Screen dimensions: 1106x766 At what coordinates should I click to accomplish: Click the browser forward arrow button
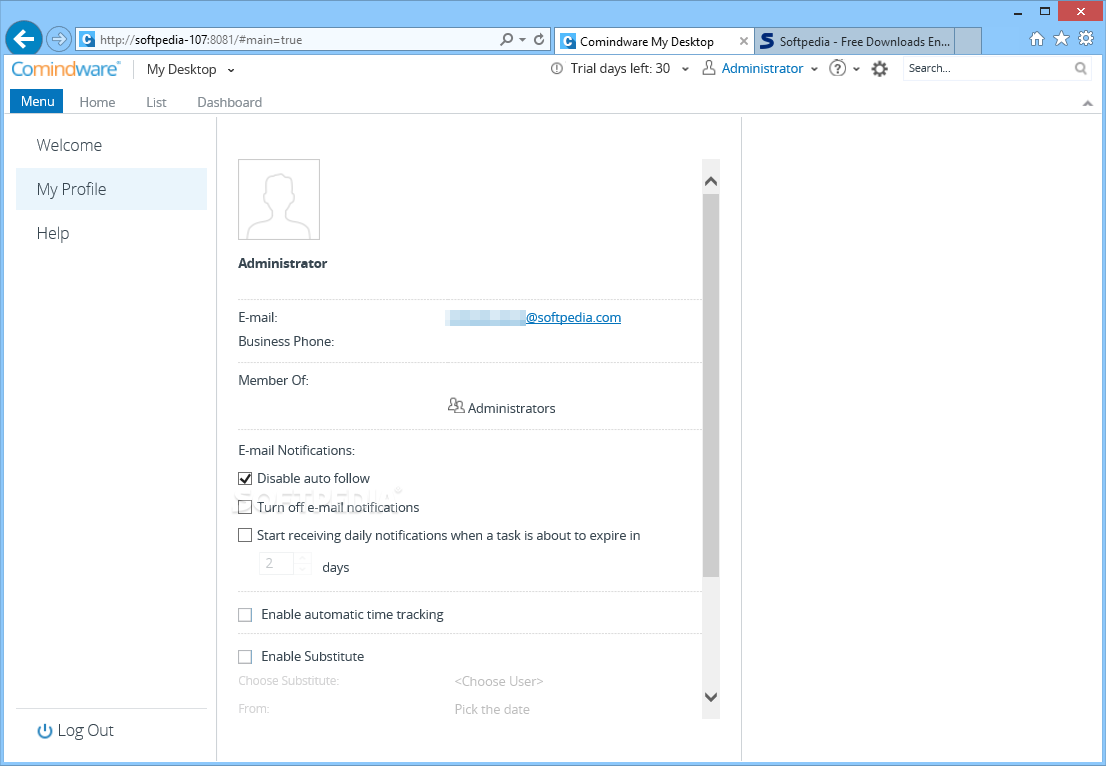(59, 39)
